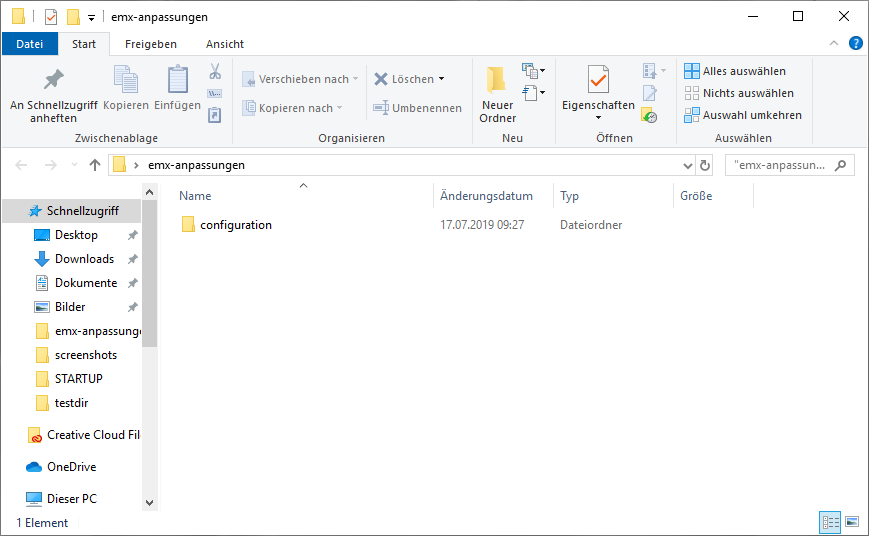
Task: Switch to the Ansicht tab
Action: [x=224, y=44]
